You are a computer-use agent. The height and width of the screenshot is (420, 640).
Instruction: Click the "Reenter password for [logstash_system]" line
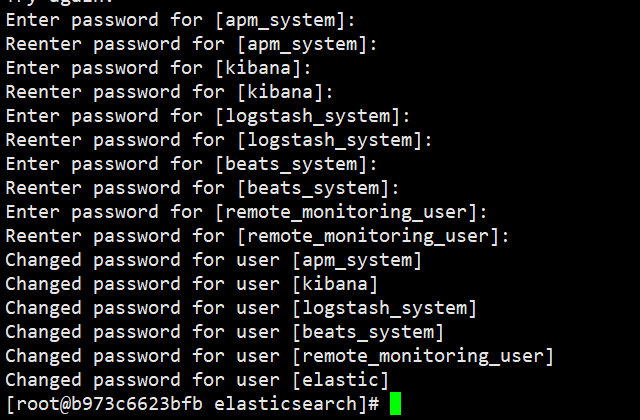219,140
